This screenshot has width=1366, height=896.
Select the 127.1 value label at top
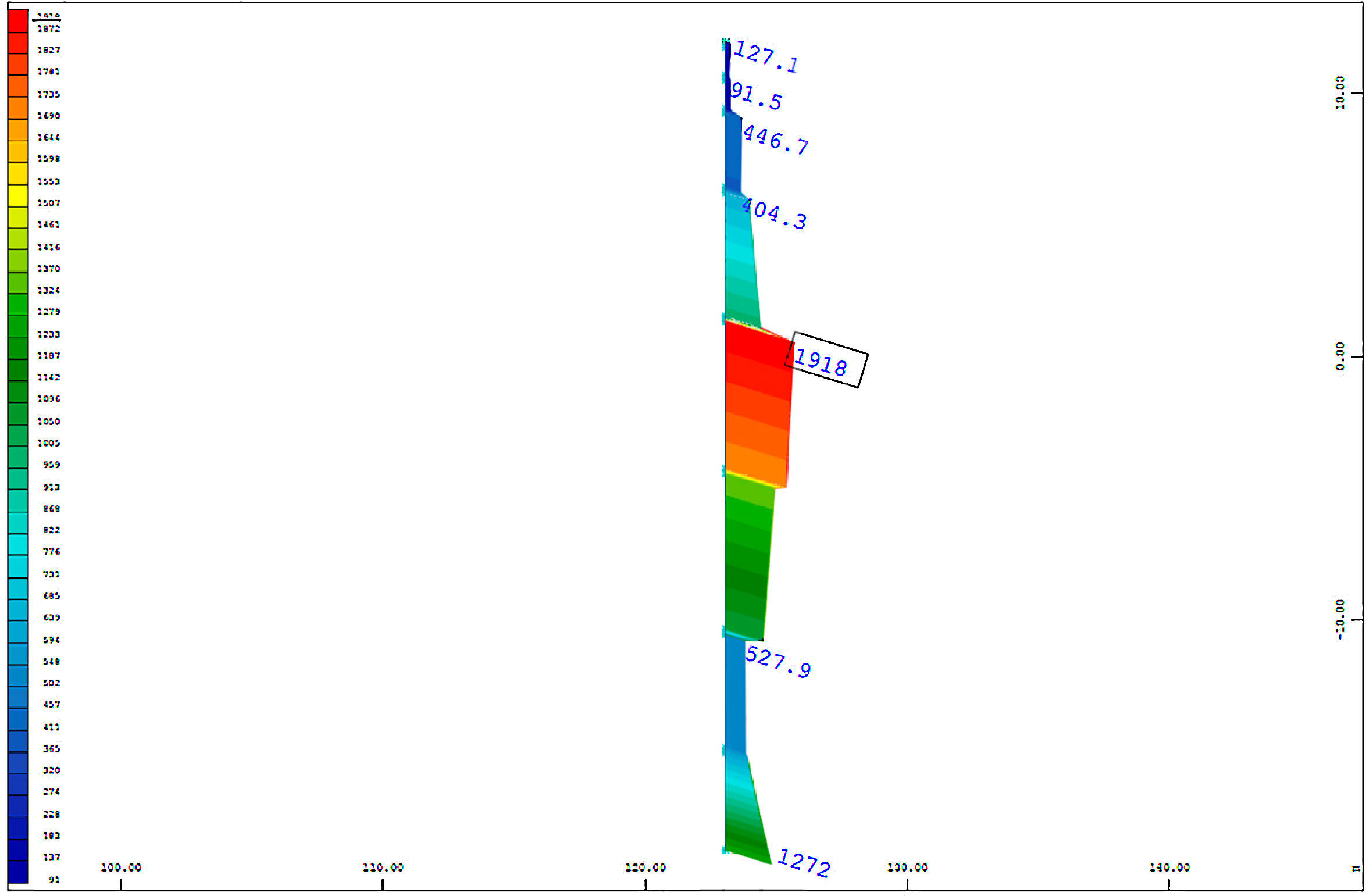coord(765,56)
